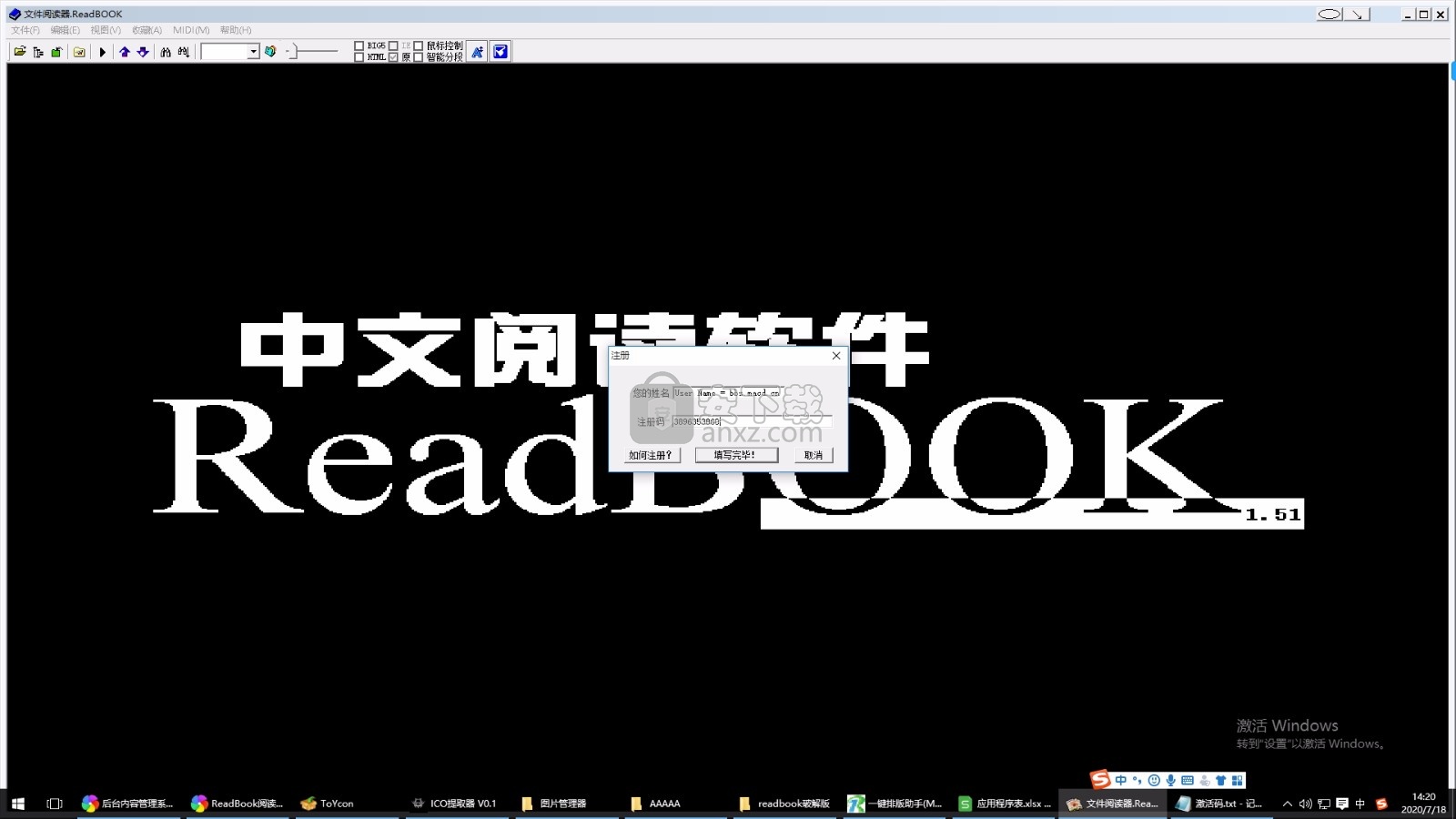Screen dimensions: 1456x819
Task: Open AAAAA folder from taskbar
Action: click(673, 804)
